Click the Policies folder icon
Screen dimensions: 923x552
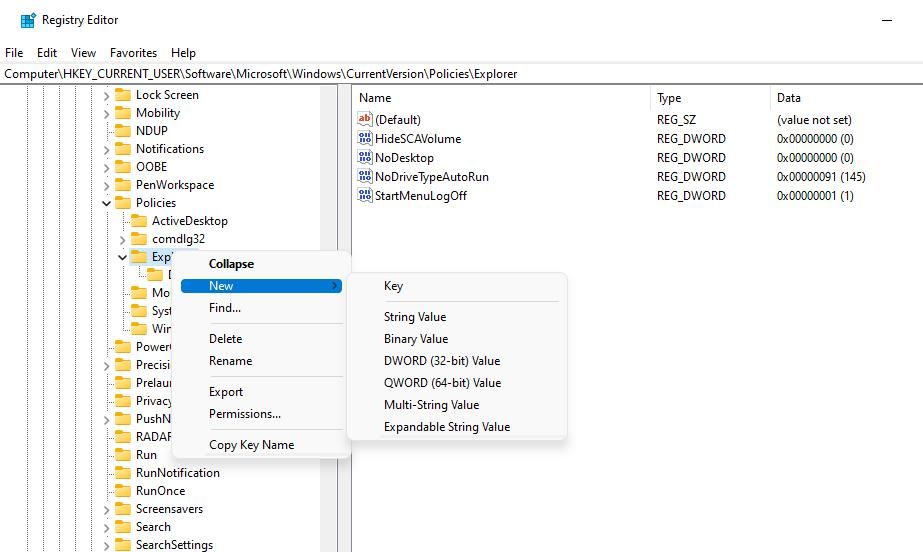(123, 202)
